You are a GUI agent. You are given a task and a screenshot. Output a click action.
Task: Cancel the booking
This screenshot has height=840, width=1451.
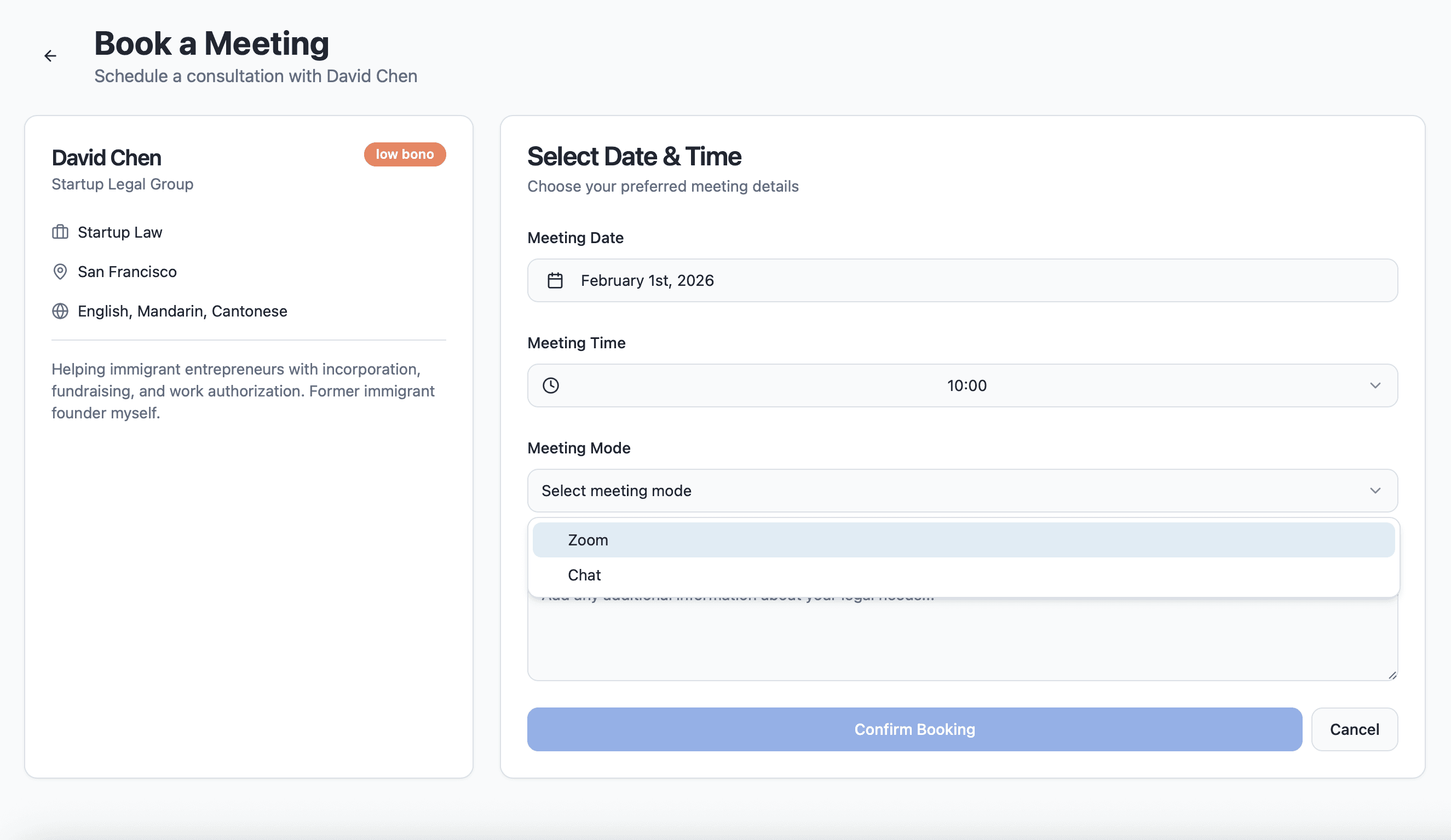pos(1354,729)
